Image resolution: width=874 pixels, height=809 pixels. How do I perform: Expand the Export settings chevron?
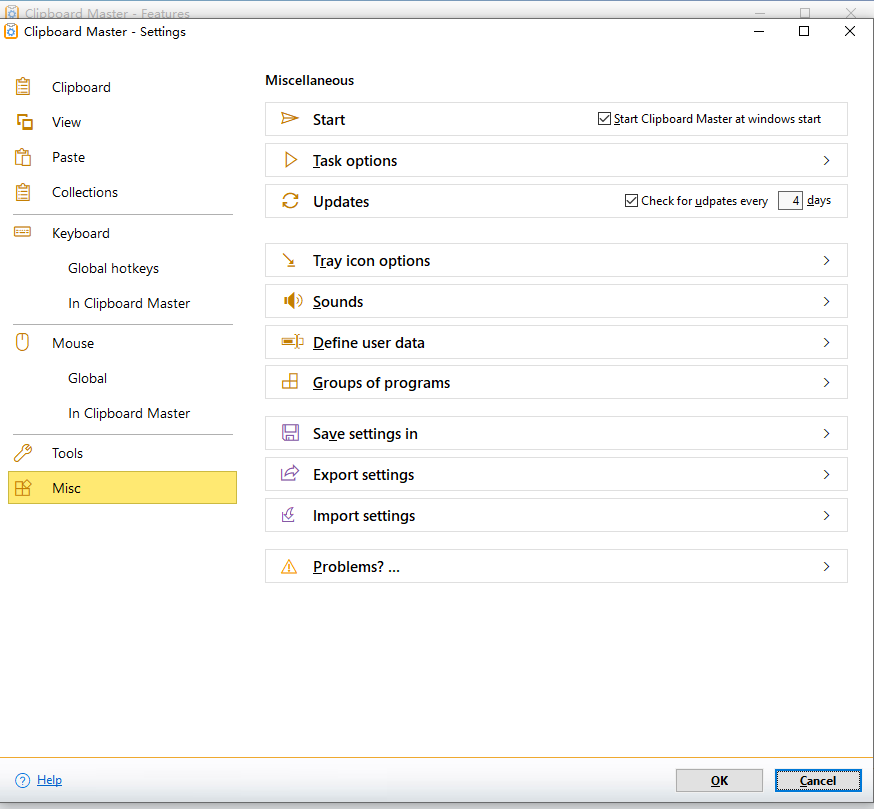[x=827, y=474]
